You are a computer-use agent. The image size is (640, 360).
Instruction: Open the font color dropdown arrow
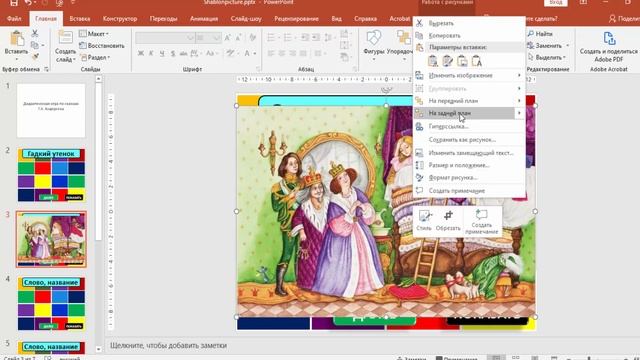(x=255, y=53)
